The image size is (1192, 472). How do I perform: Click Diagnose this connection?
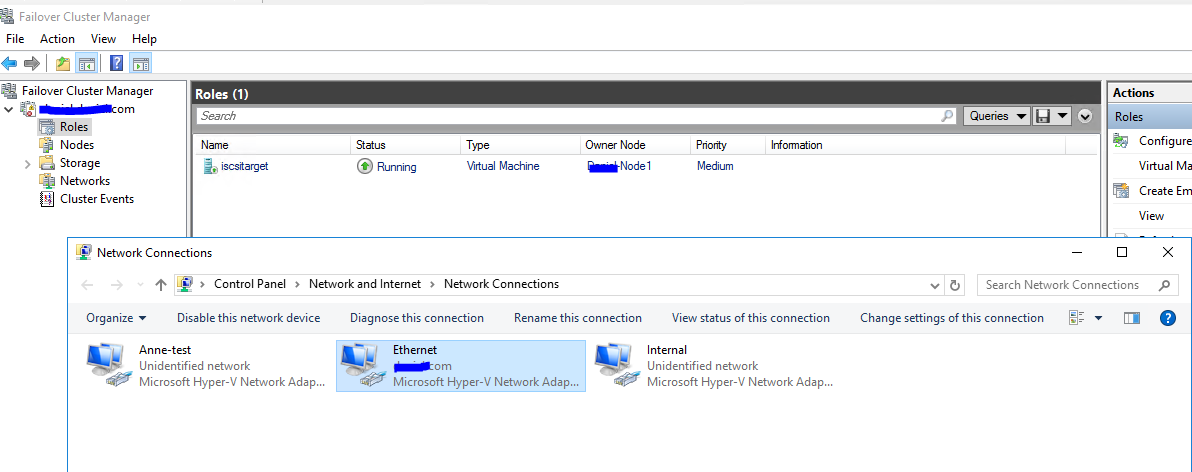point(417,318)
